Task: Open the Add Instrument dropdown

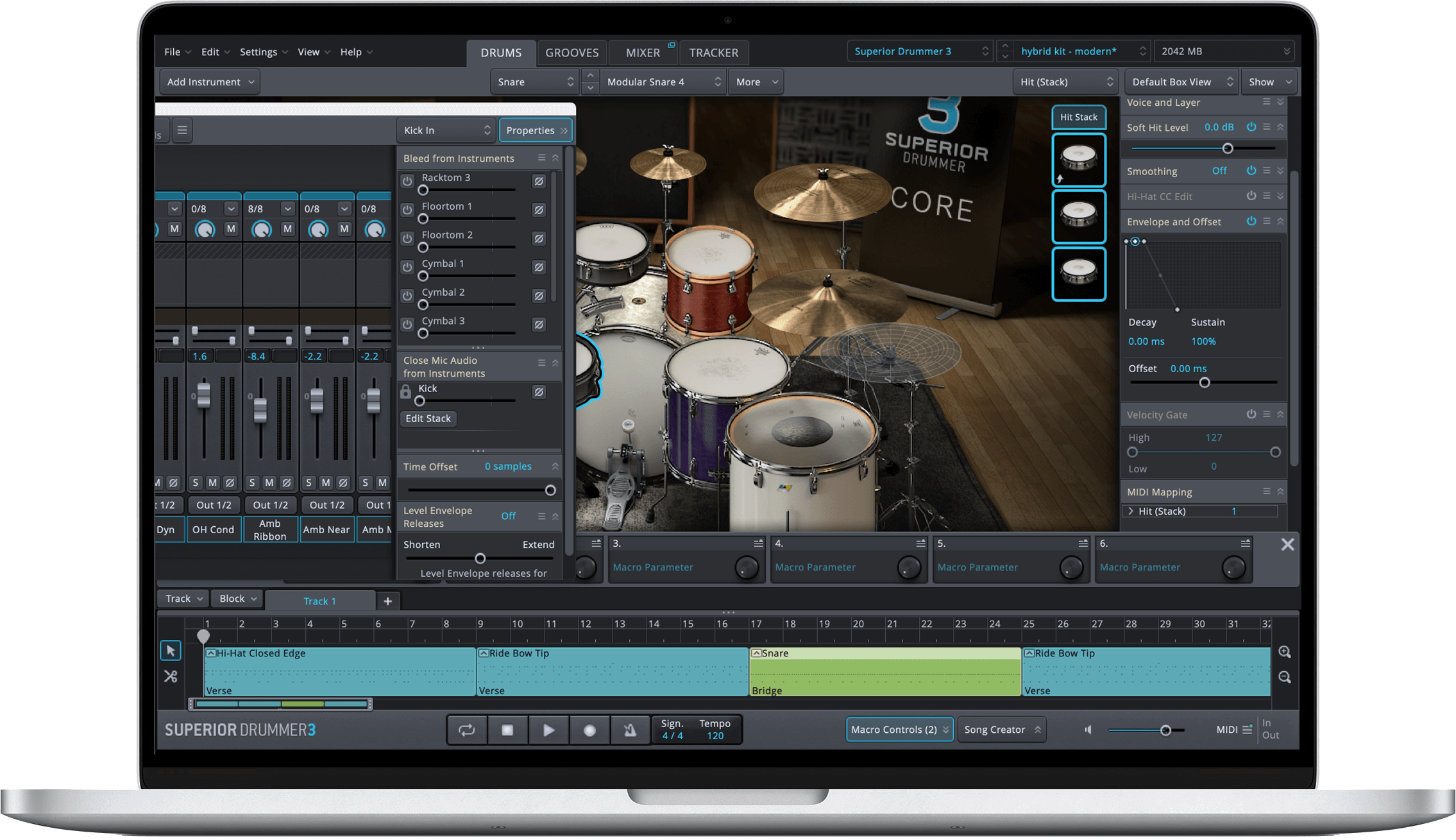Action: 210,82
